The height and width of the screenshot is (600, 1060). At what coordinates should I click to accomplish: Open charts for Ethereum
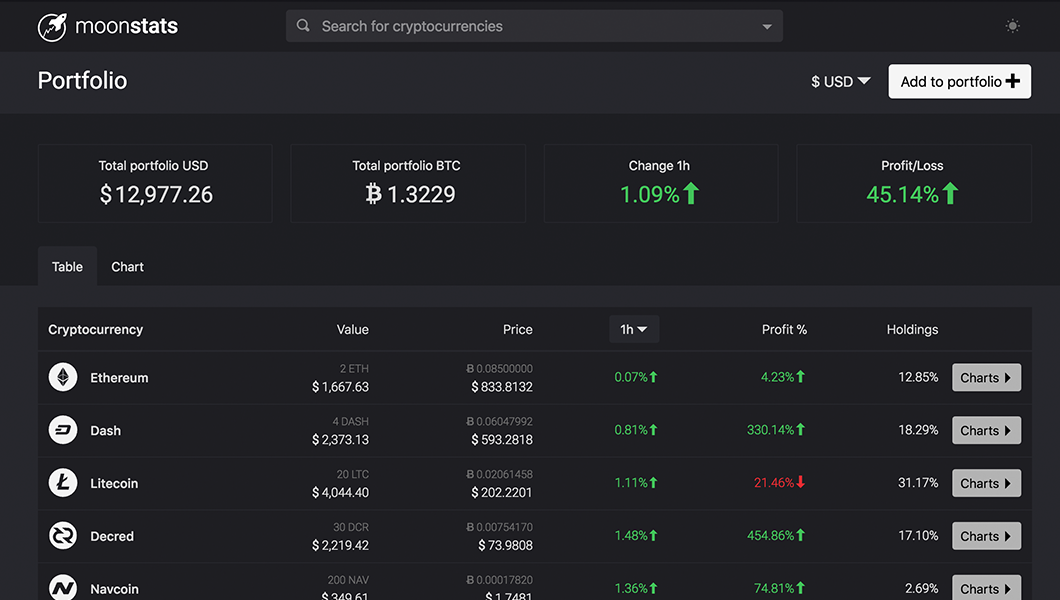coord(986,377)
